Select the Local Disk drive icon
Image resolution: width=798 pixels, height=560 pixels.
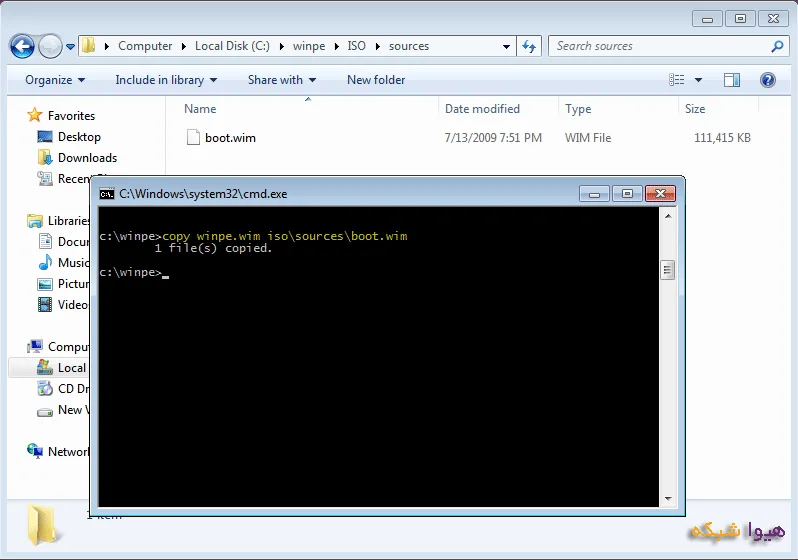tap(45, 367)
